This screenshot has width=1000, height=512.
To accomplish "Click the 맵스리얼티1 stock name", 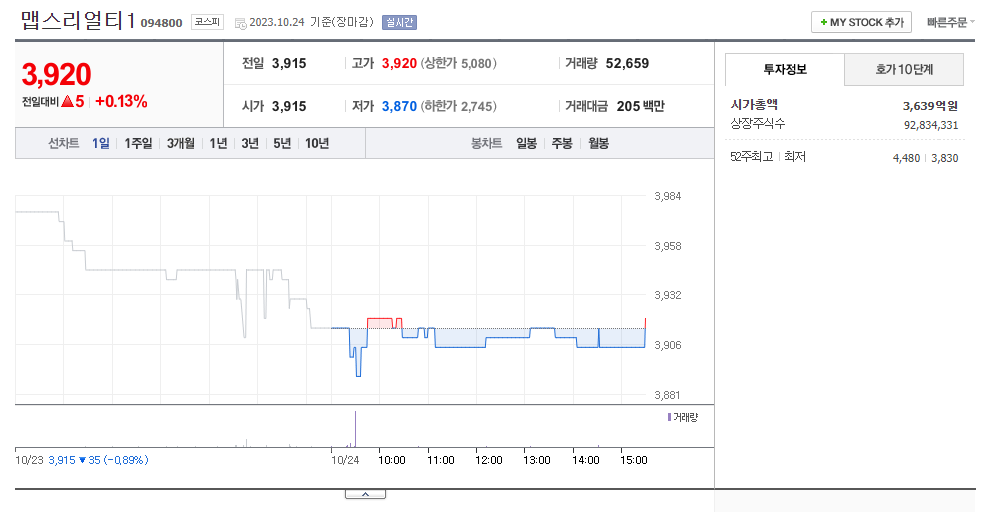I will click(78, 20).
